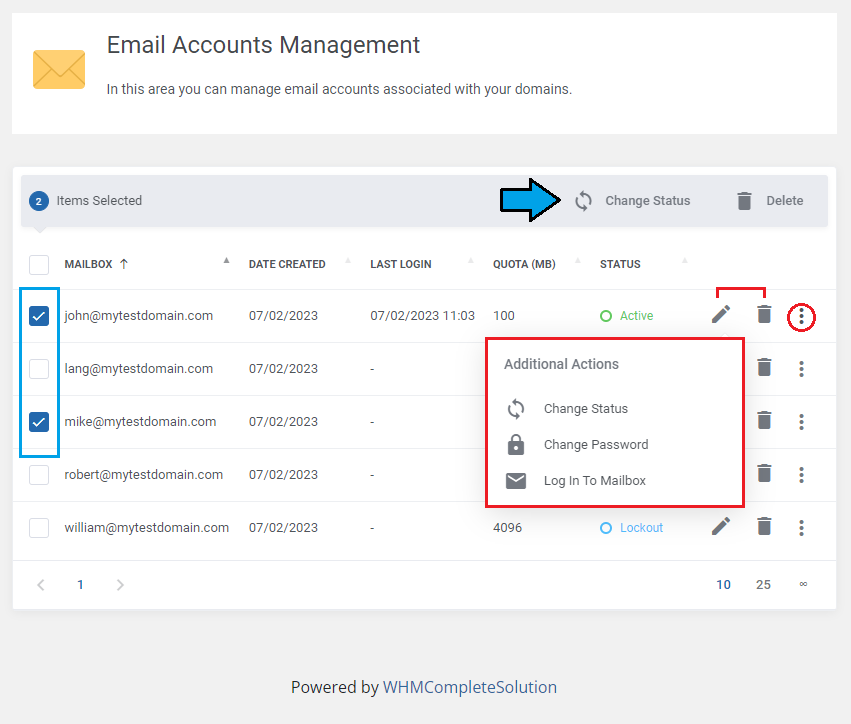Viewport: 851px width, 724px height.
Task: Select page 1 in pagination
Action: 80,585
